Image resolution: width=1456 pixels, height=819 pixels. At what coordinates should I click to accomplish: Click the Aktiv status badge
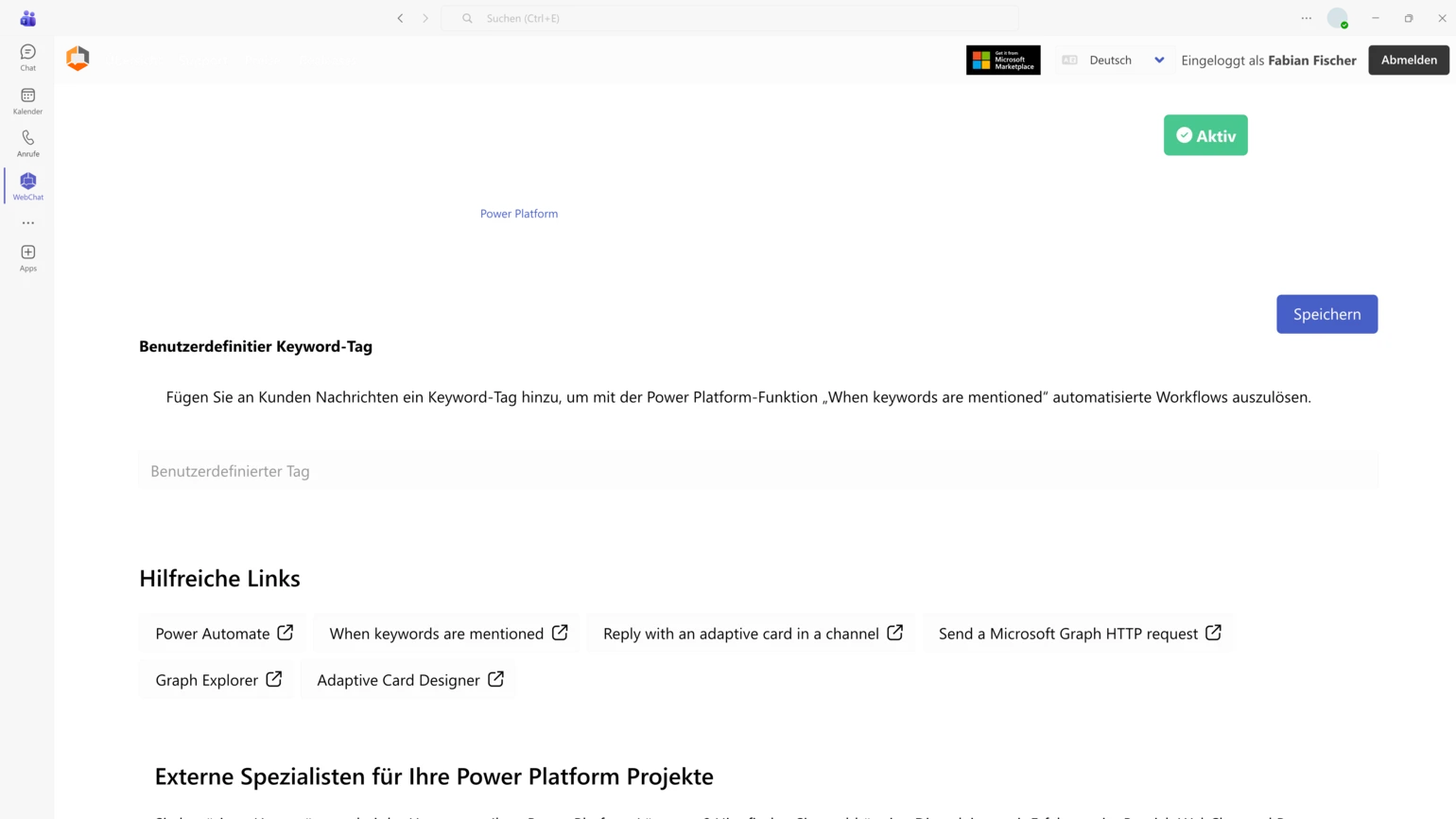(1205, 134)
